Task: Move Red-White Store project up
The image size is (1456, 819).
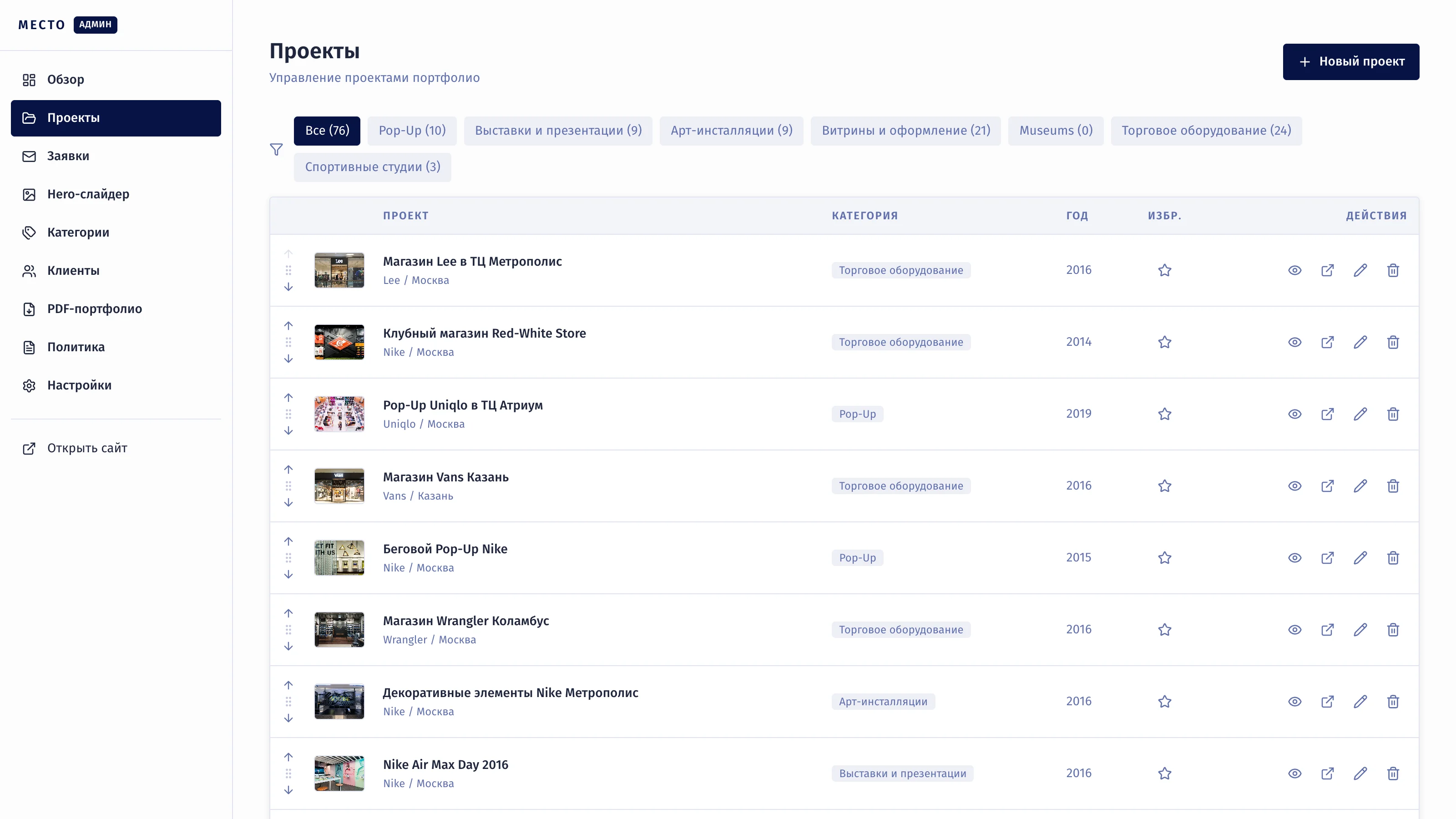Action: [x=288, y=326]
